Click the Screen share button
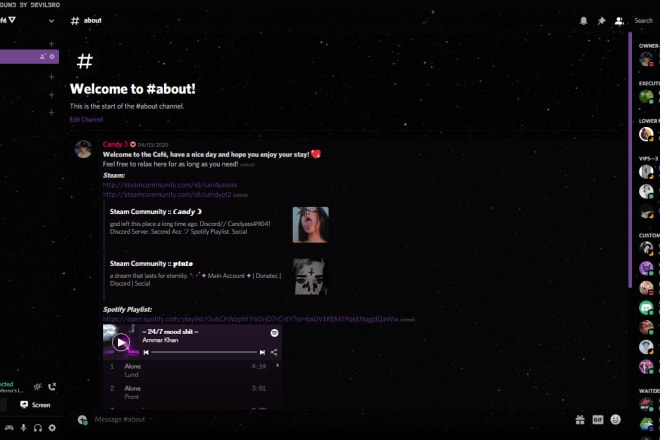660x440 pixels. (x=36, y=405)
